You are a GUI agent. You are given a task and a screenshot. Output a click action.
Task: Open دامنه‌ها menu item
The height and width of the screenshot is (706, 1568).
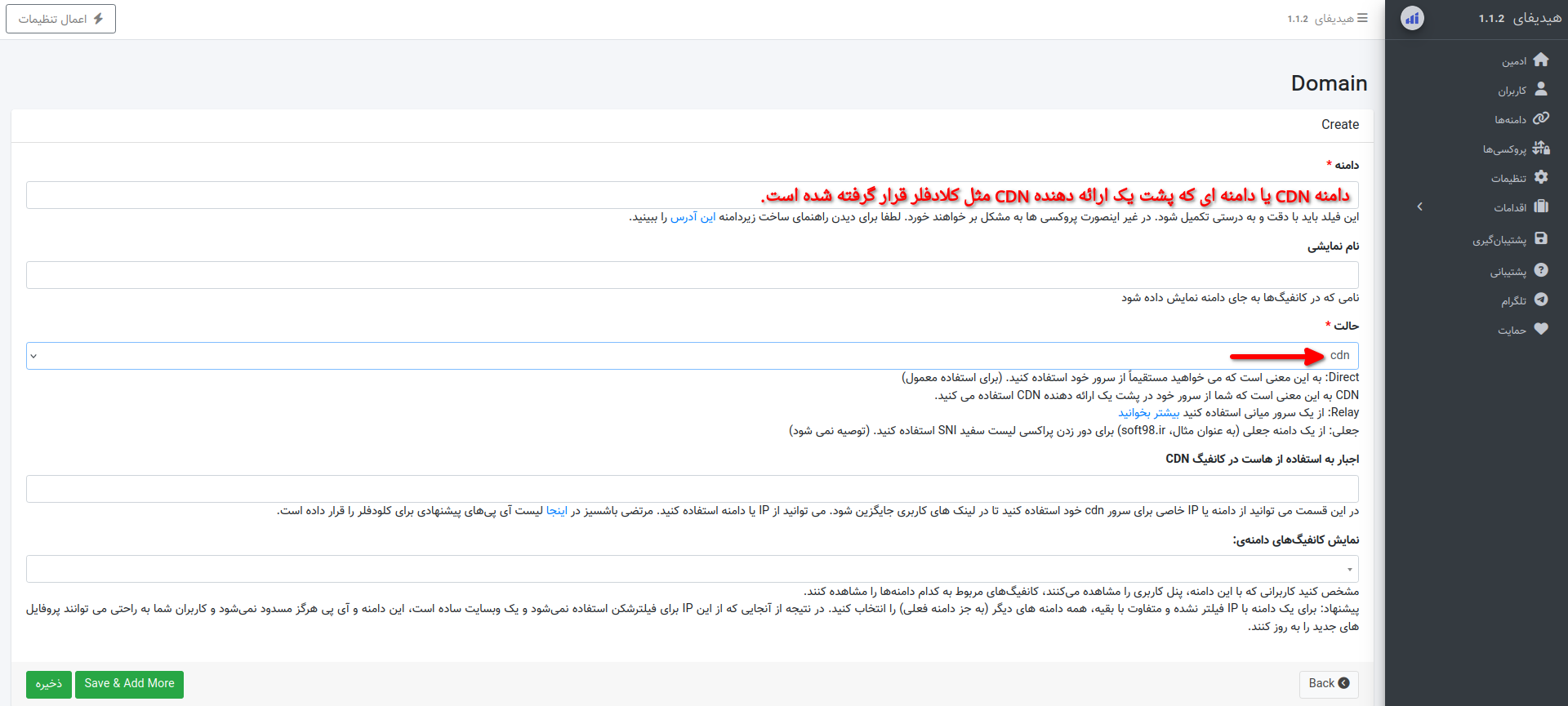(x=1510, y=120)
